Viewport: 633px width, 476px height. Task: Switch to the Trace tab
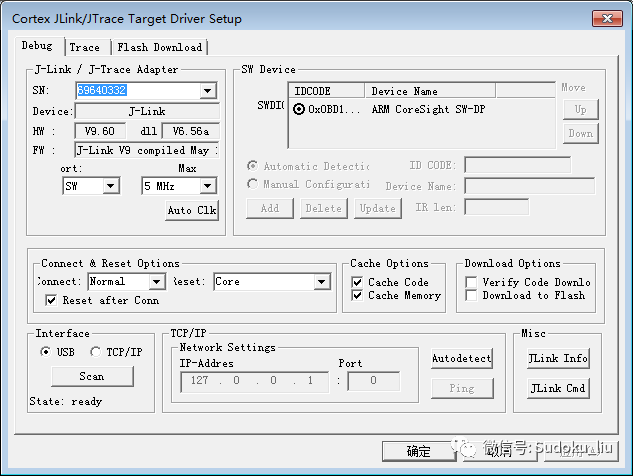[x=85, y=47]
